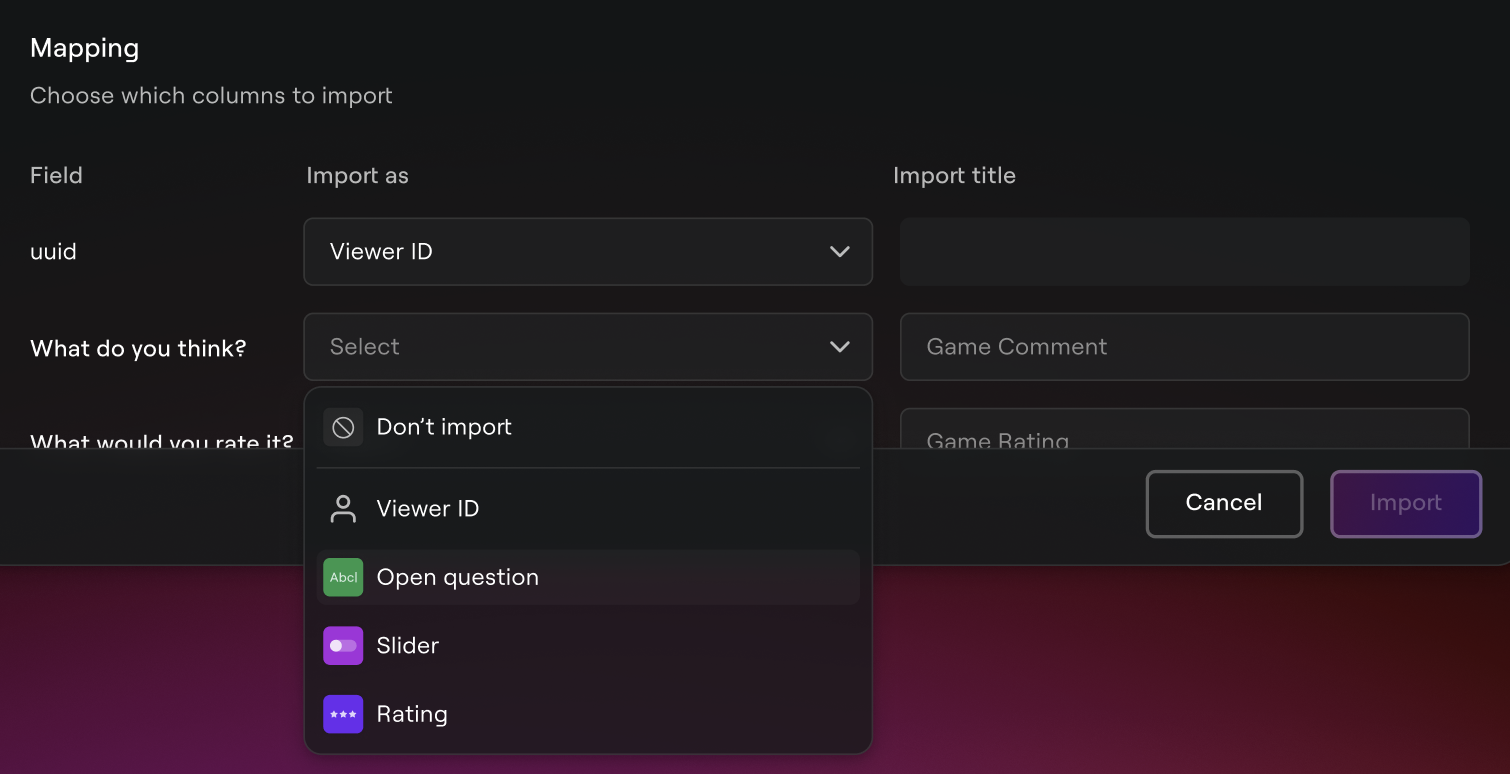Focus the Game Comment import title field

point(1184,347)
